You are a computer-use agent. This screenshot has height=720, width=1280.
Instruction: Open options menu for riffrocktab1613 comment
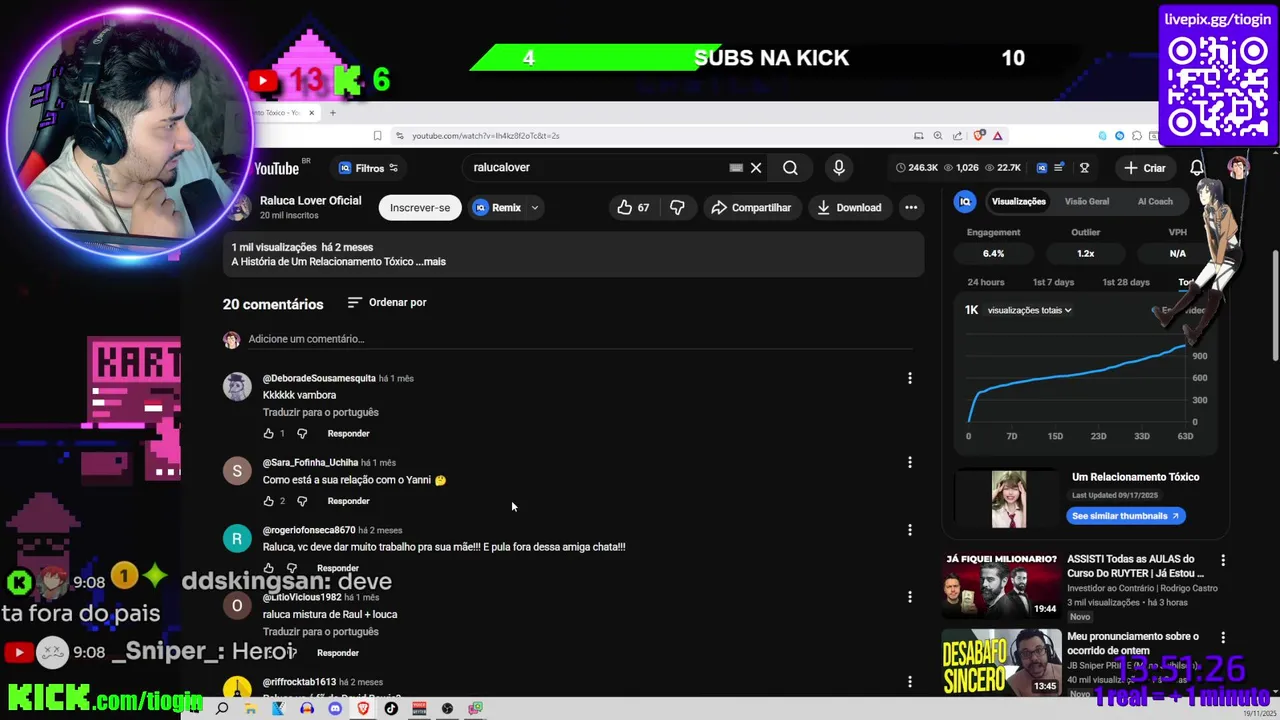(909, 682)
